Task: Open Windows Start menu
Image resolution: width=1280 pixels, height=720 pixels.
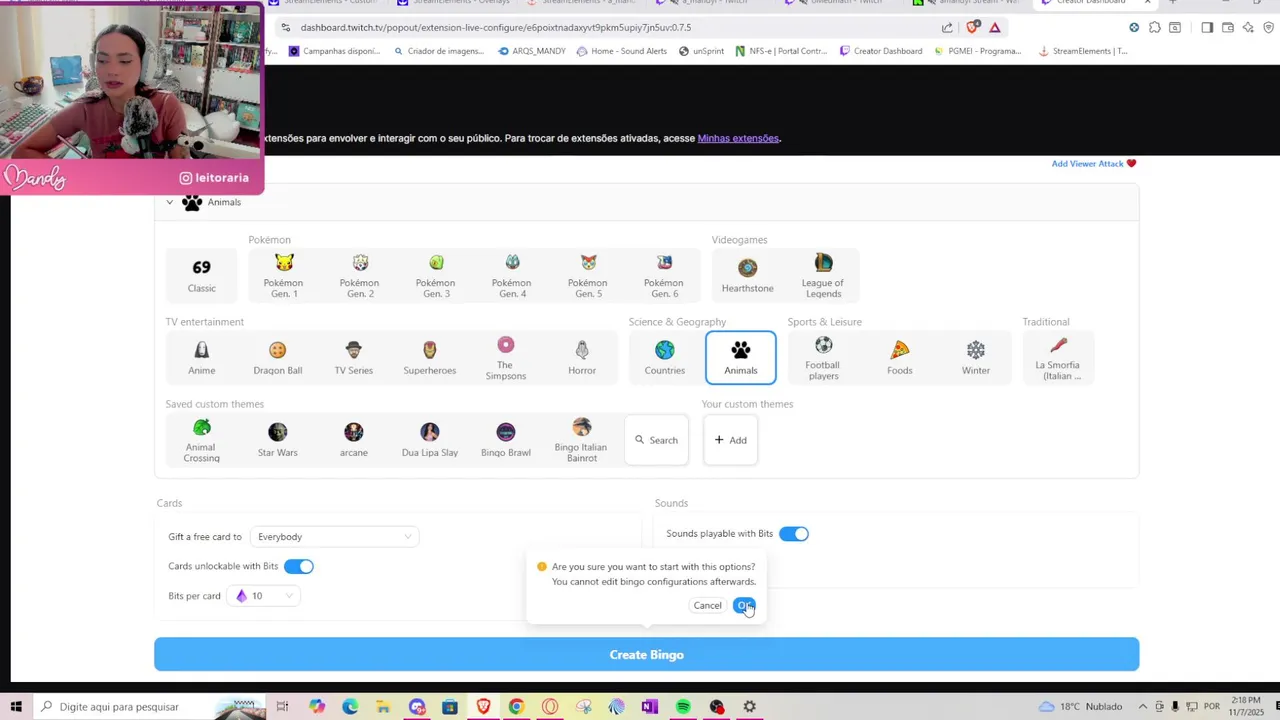Action: point(16,706)
